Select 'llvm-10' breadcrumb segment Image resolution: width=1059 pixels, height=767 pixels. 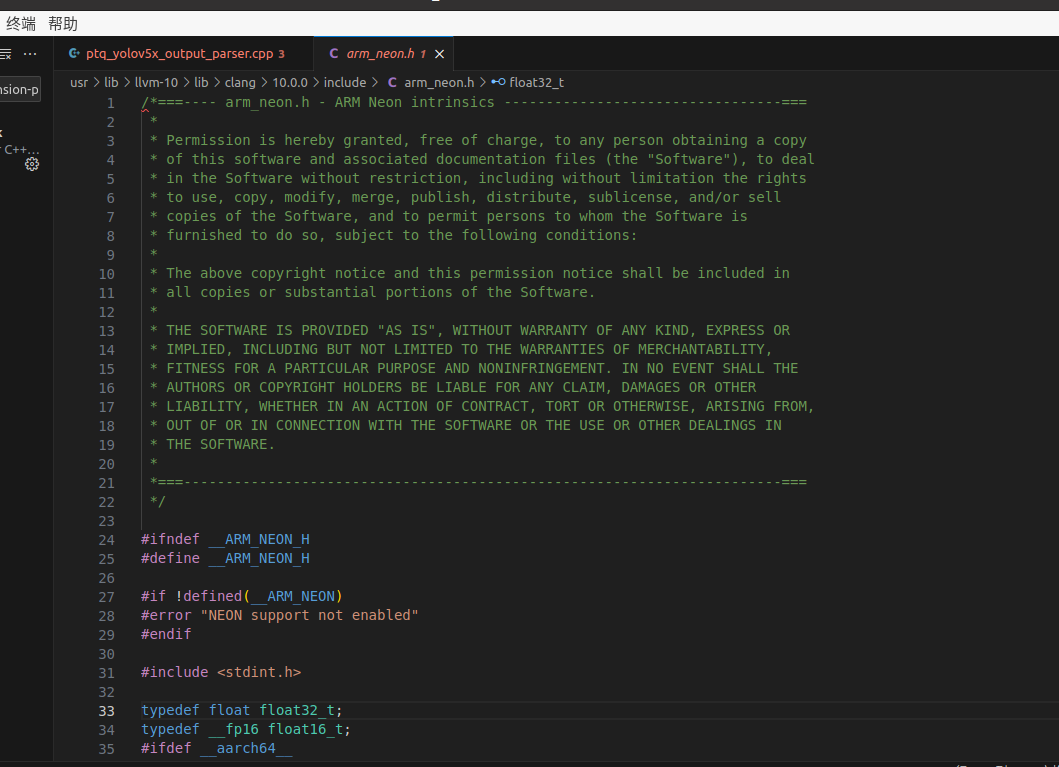click(x=156, y=82)
